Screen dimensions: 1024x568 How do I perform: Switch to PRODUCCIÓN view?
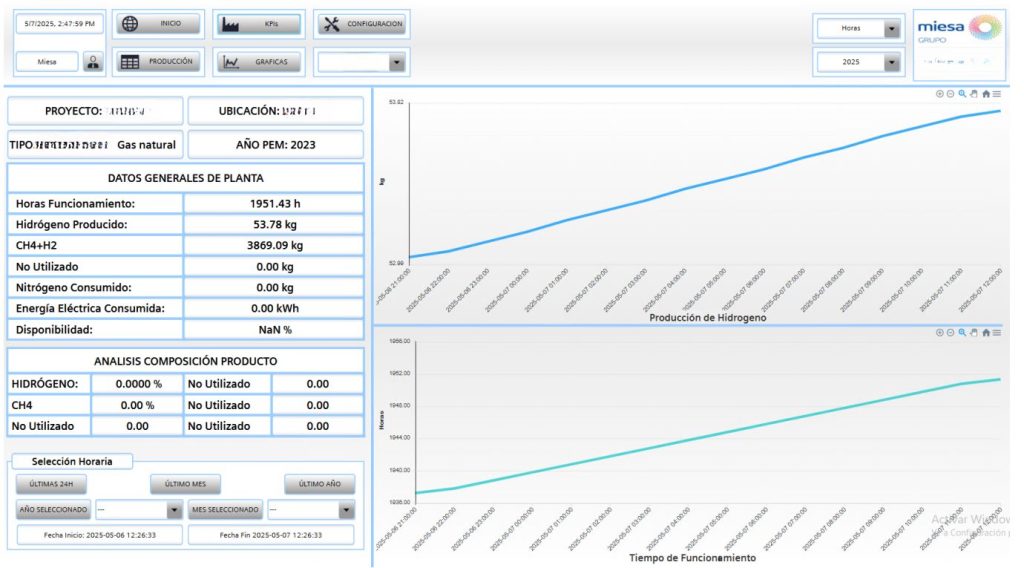159,62
